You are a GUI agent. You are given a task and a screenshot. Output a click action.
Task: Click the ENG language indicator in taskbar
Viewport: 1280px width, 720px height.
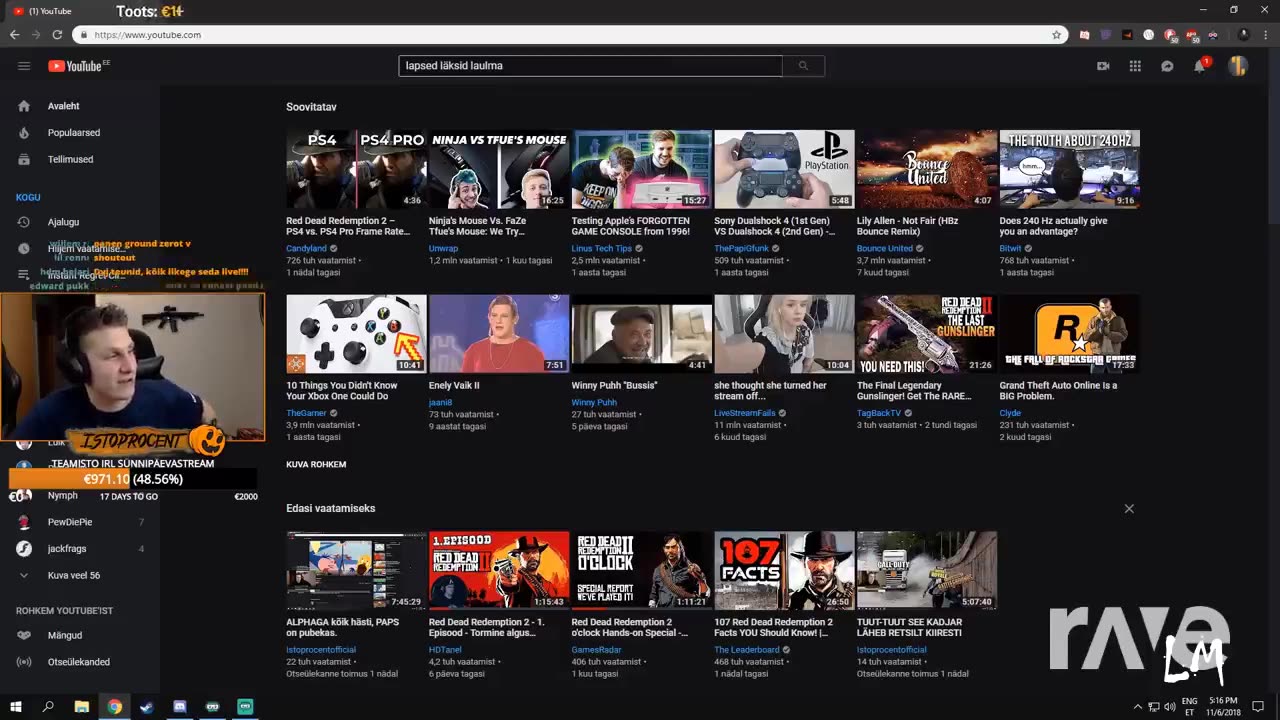click(1190, 707)
